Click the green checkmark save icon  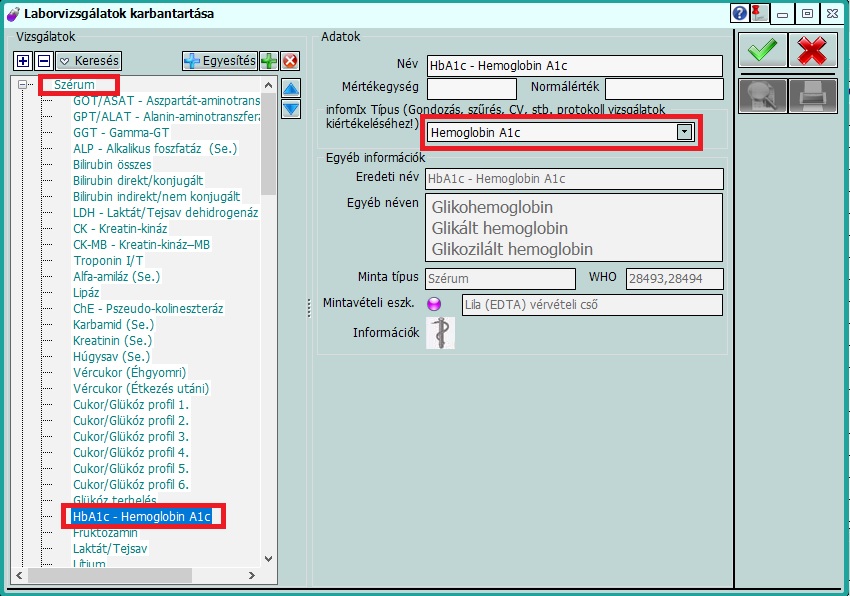763,50
